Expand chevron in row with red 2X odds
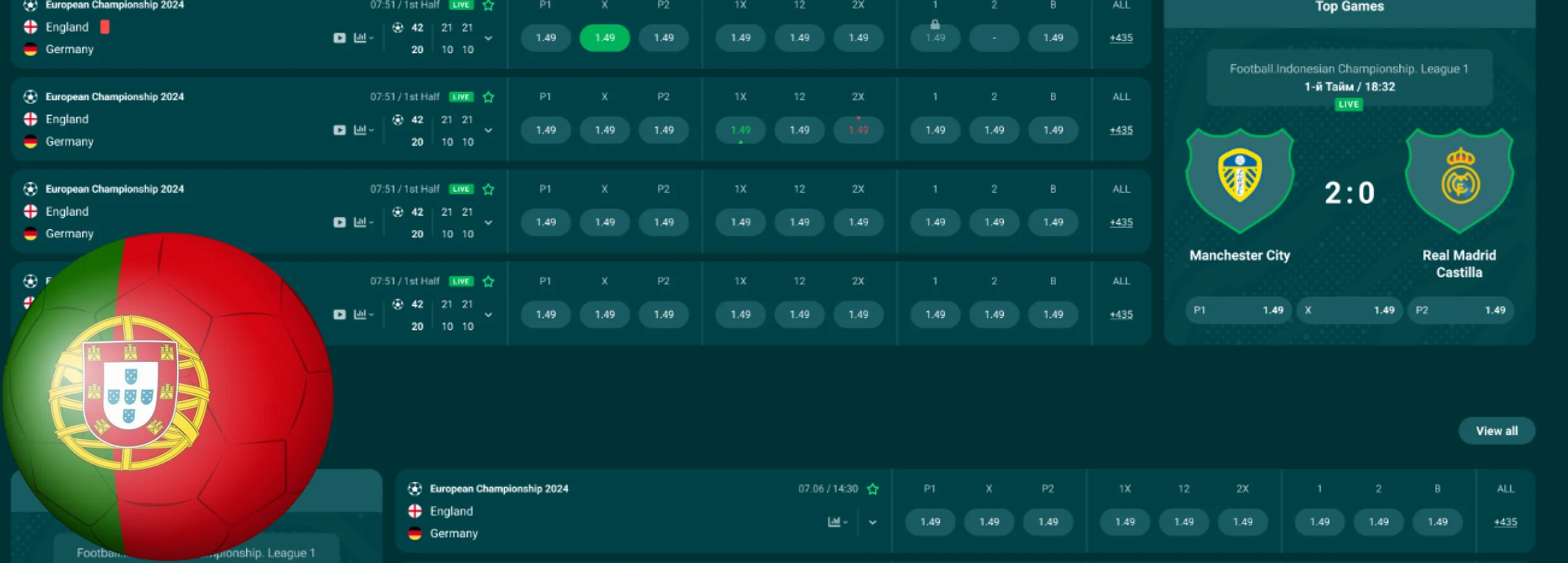1568x563 pixels. (x=488, y=130)
